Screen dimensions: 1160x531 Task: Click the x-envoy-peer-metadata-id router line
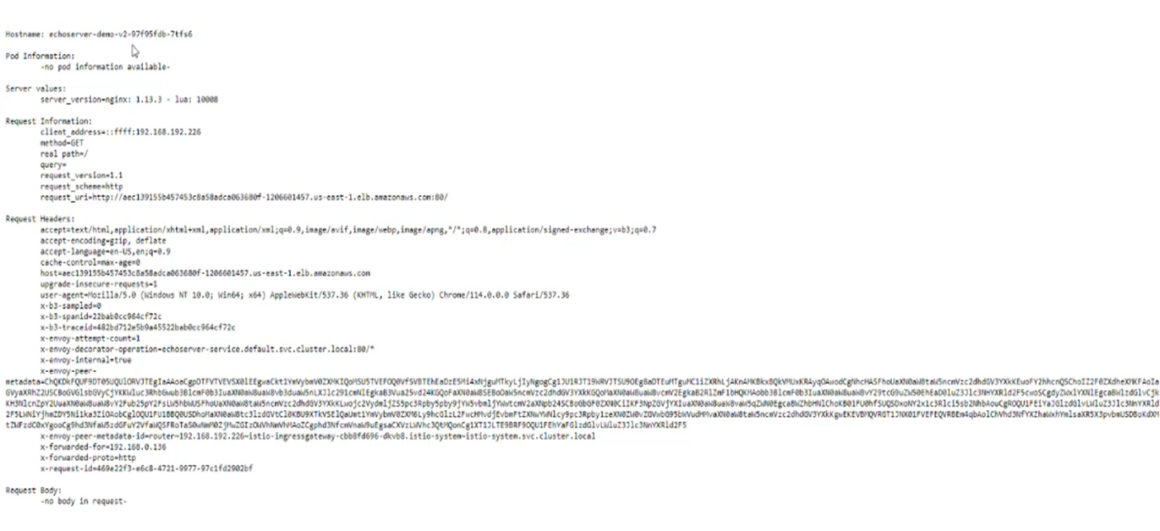pos(317,436)
